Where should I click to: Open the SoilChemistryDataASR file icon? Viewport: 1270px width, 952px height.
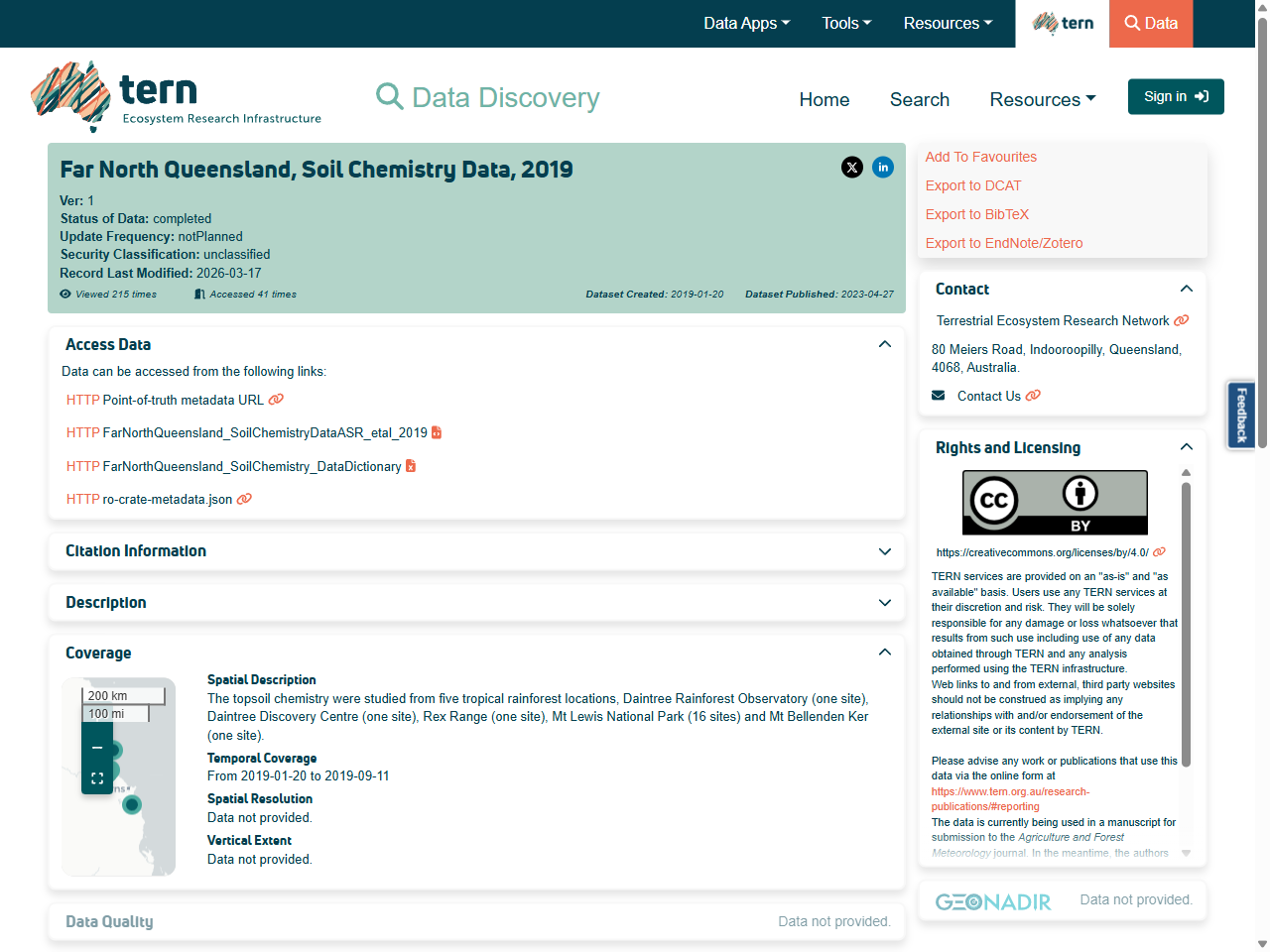tap(438, 432)
